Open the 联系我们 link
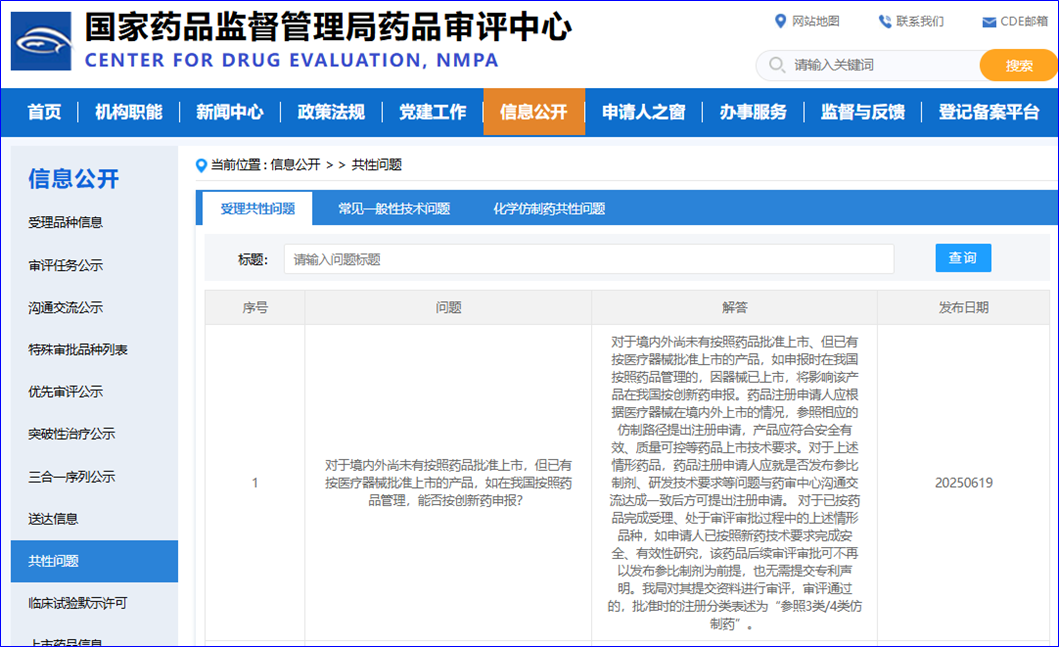1059x647 pixels. click(x=920, y=22)
